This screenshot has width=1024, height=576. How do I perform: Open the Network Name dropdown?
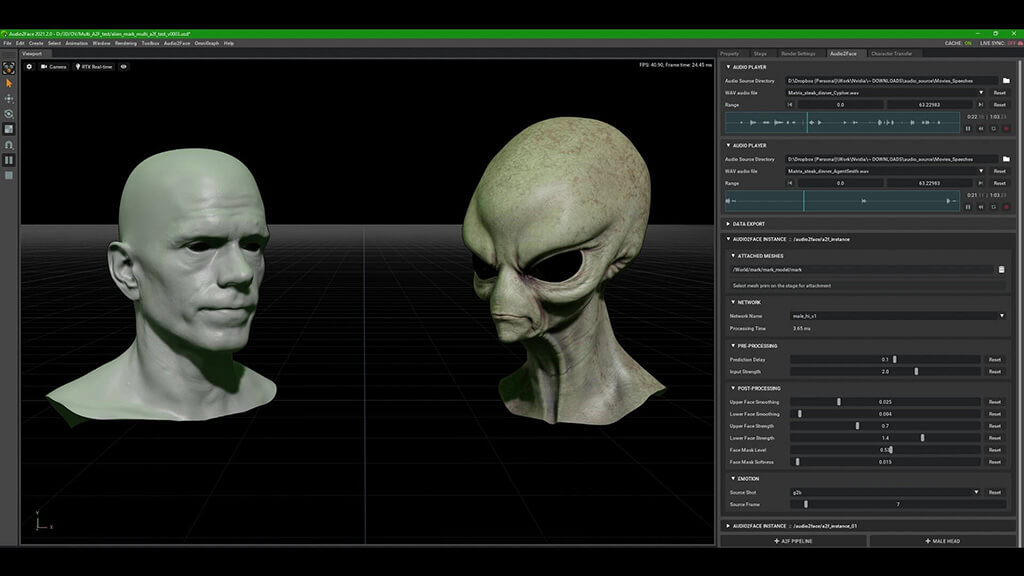[x=896, y=315]
